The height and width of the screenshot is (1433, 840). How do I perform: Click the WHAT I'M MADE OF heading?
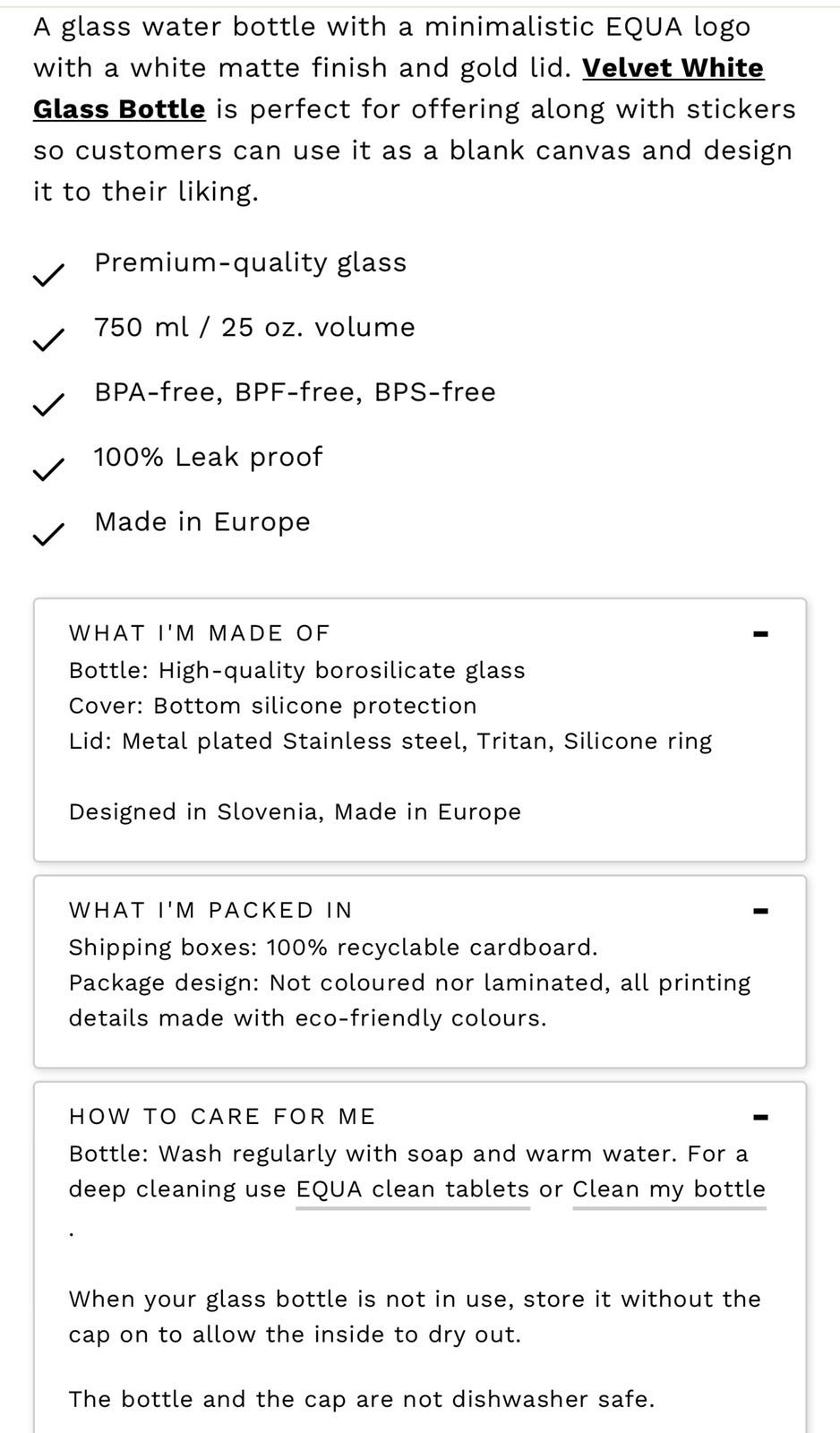pos(200,633)
